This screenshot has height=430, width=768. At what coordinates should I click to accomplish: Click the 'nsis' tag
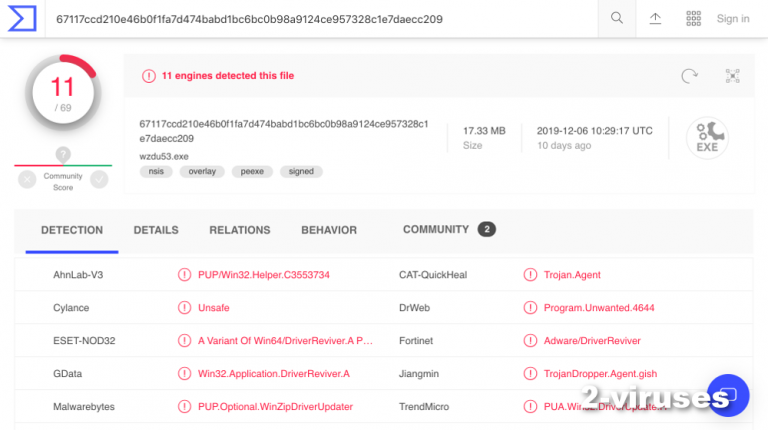(156, 171)
